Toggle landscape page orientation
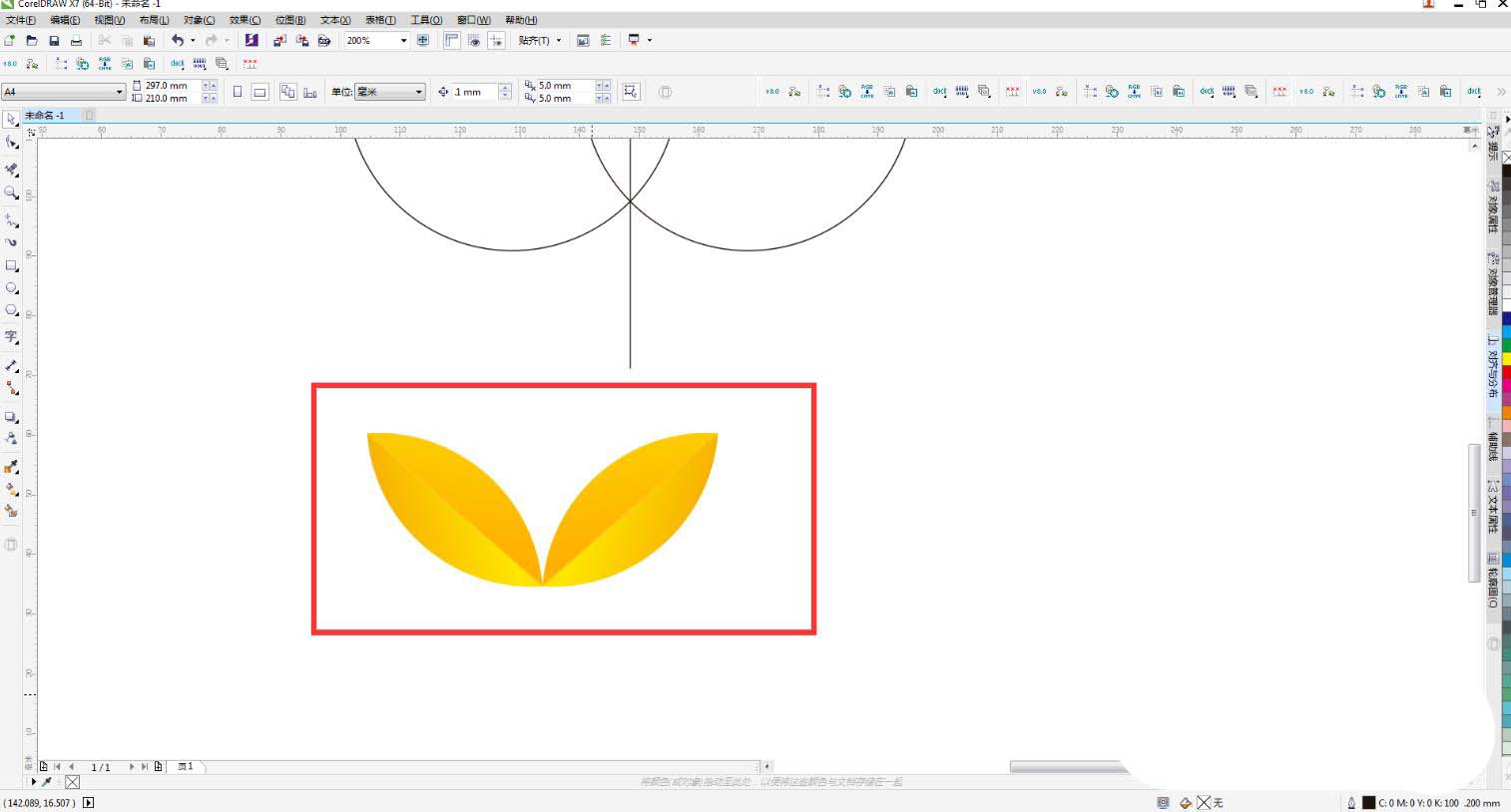The image size is (1511, 812). pos(259,92)
